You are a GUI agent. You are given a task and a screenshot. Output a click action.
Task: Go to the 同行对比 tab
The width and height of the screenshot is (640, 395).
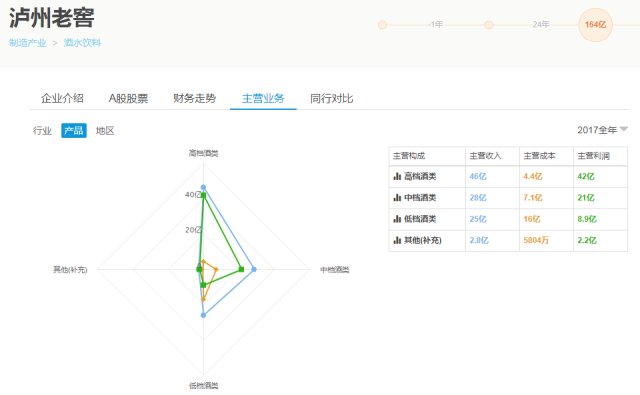click(331, 98)
